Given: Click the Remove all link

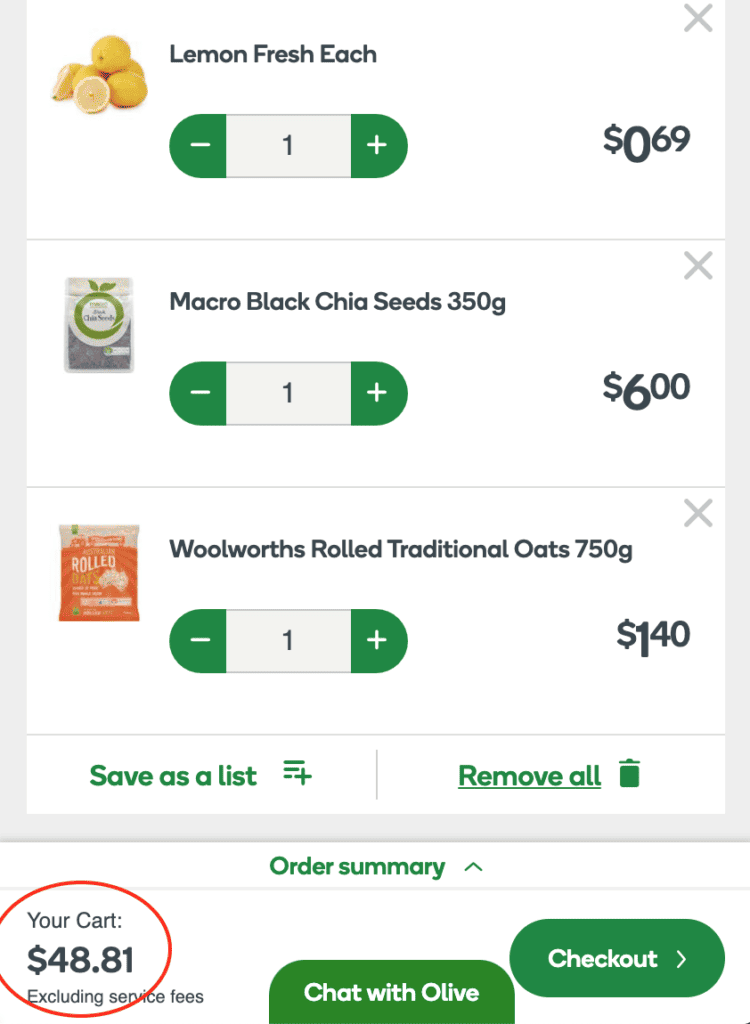Looking at the screenshot, I should point(529,776).
